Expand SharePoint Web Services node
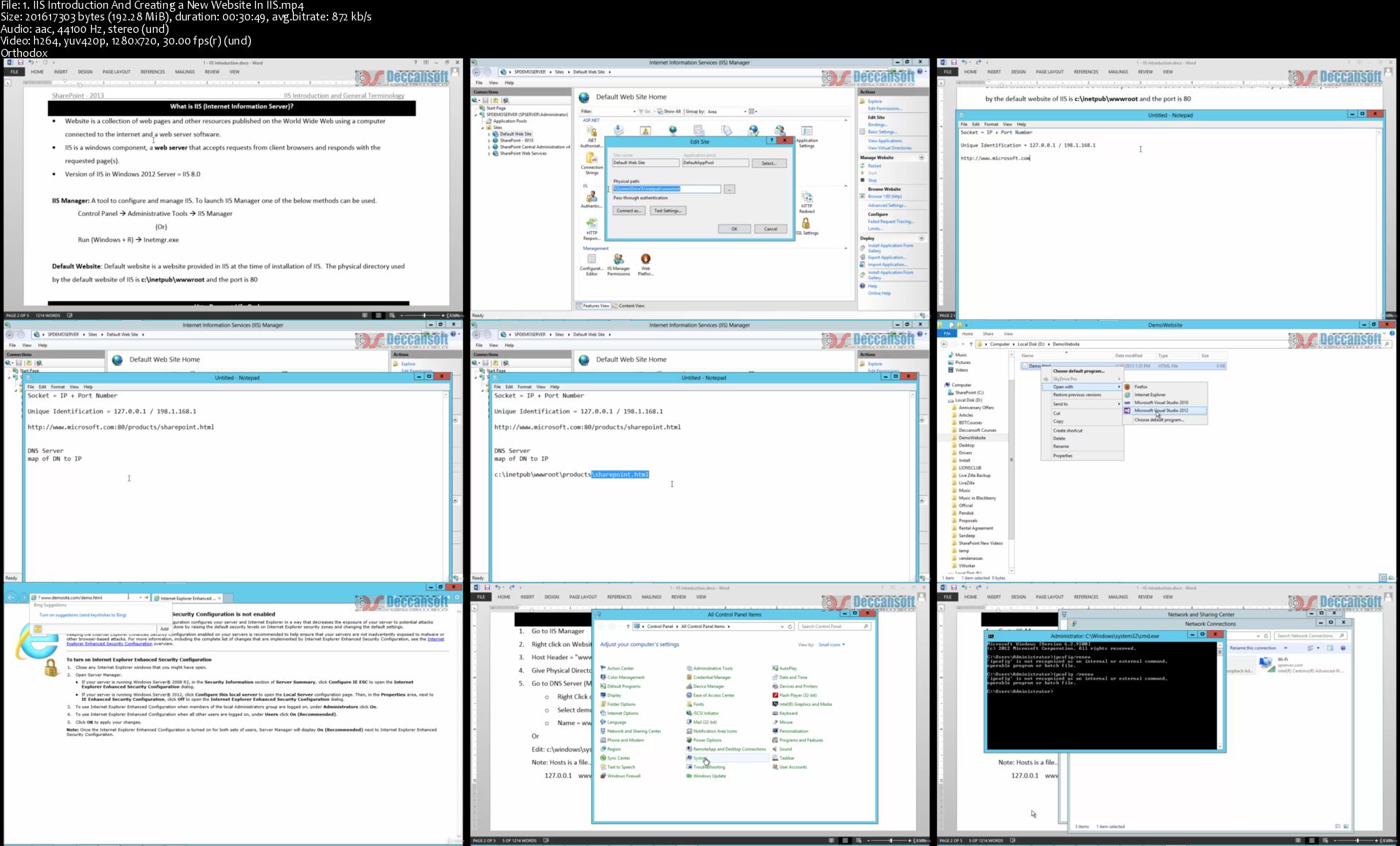This screenshot has height=846, width=1400. click(x=489, y=154)
